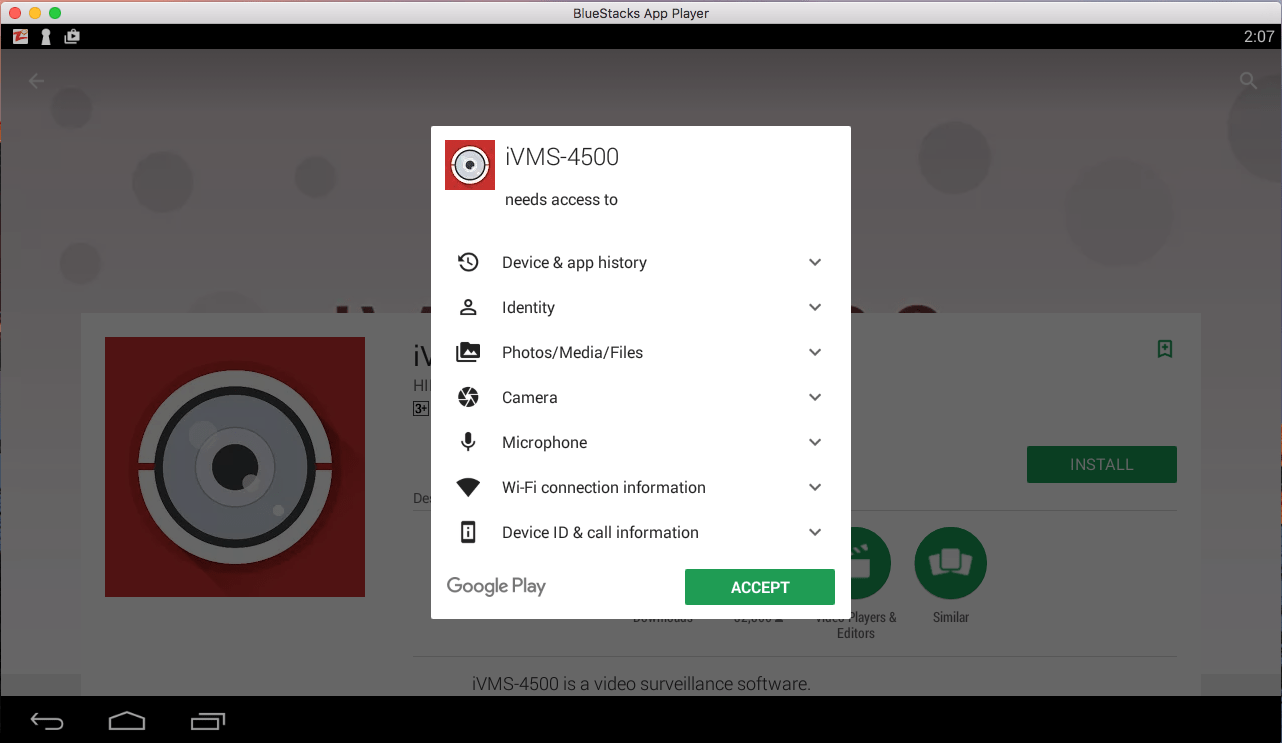Expand Wi-Fi connection information permission
1282x743 pixels.
point(815,487)
